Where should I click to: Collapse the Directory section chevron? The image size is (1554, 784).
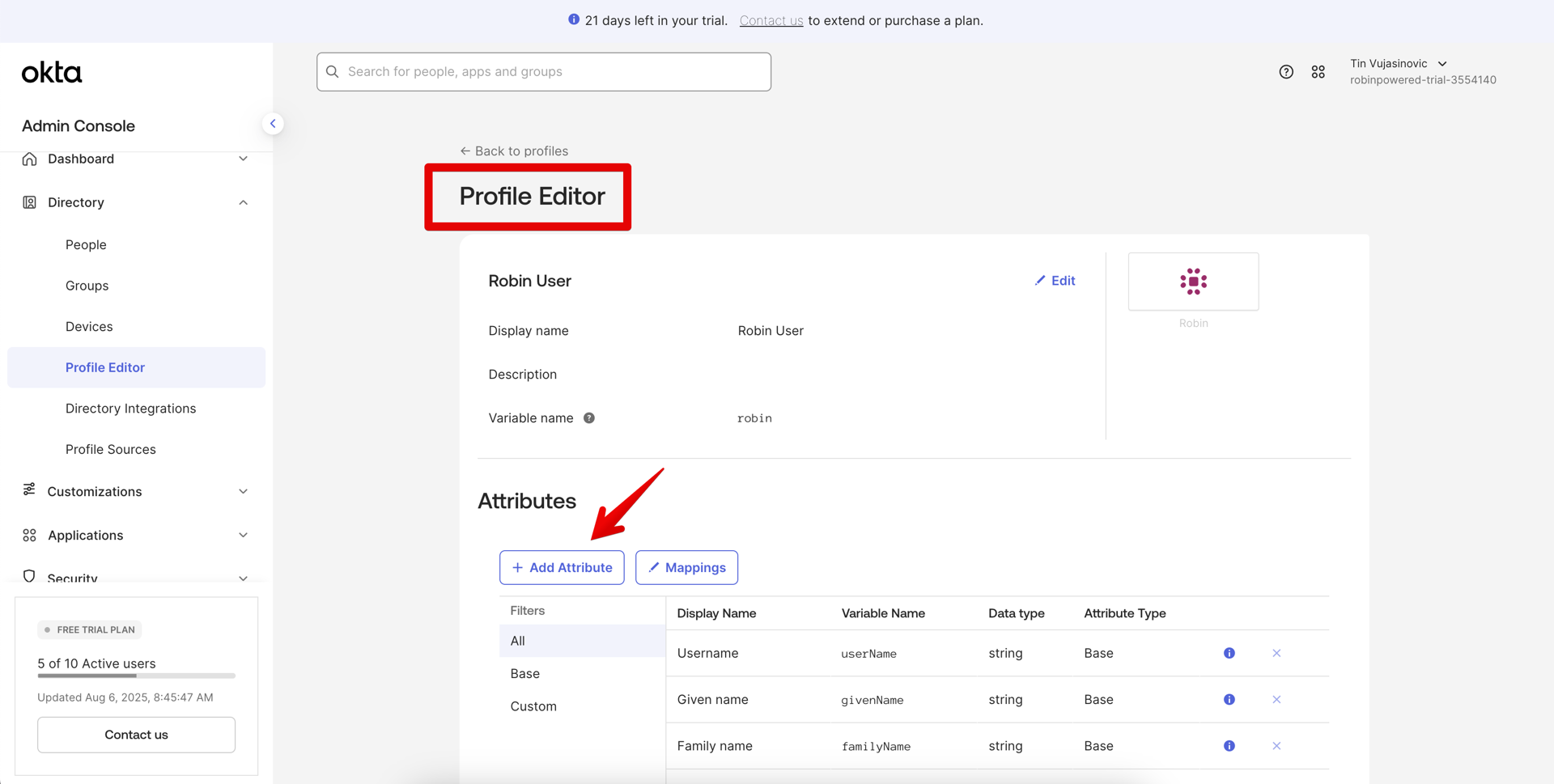coord(243,202)
